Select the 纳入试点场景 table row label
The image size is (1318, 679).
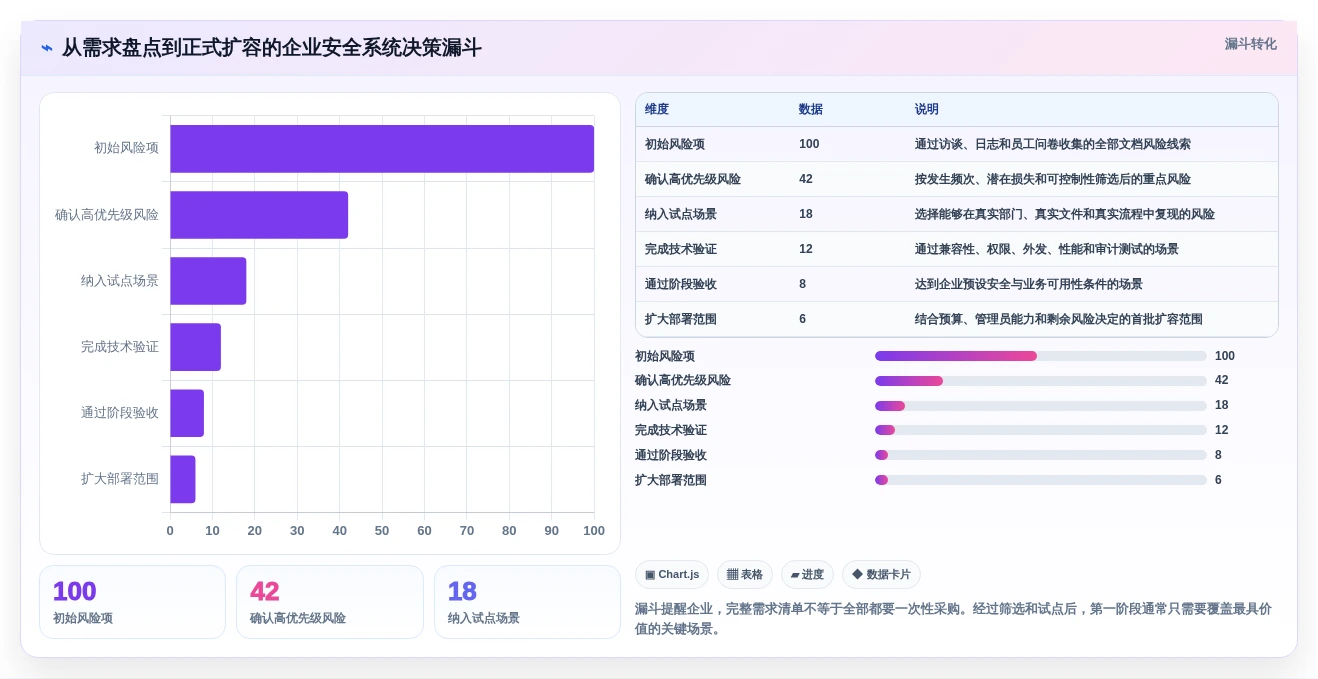tap(681, 214)
